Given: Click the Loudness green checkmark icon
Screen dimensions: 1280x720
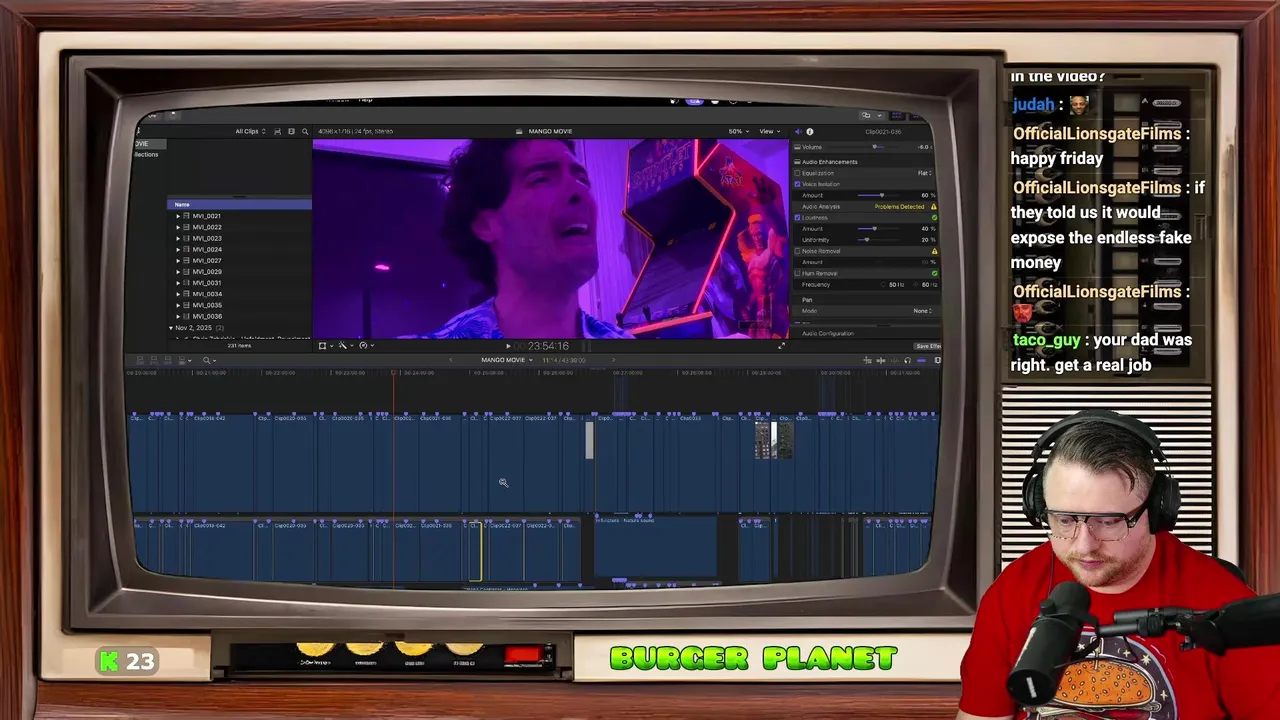Looking at the screenshot, I should click(x=934, y=217).
